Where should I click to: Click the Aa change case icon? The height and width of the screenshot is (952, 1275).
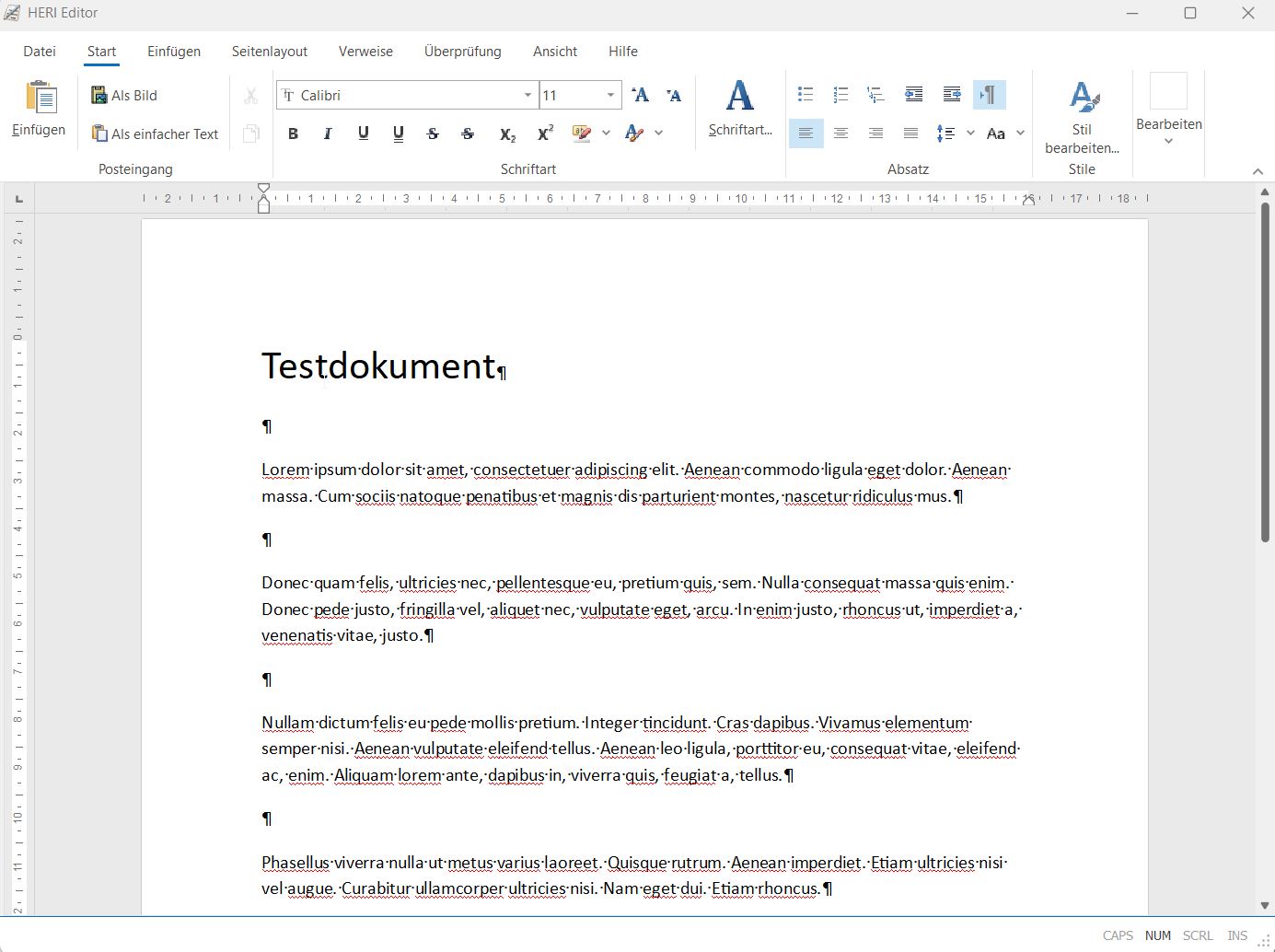(995, 134)
